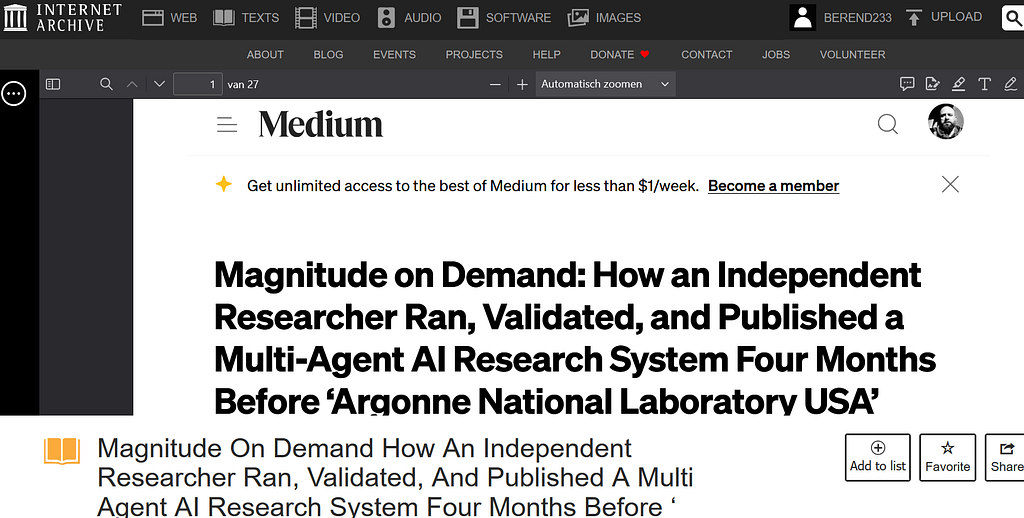
Task: Zoom out the PDF with minus
Action: click(x=495, y=84)
